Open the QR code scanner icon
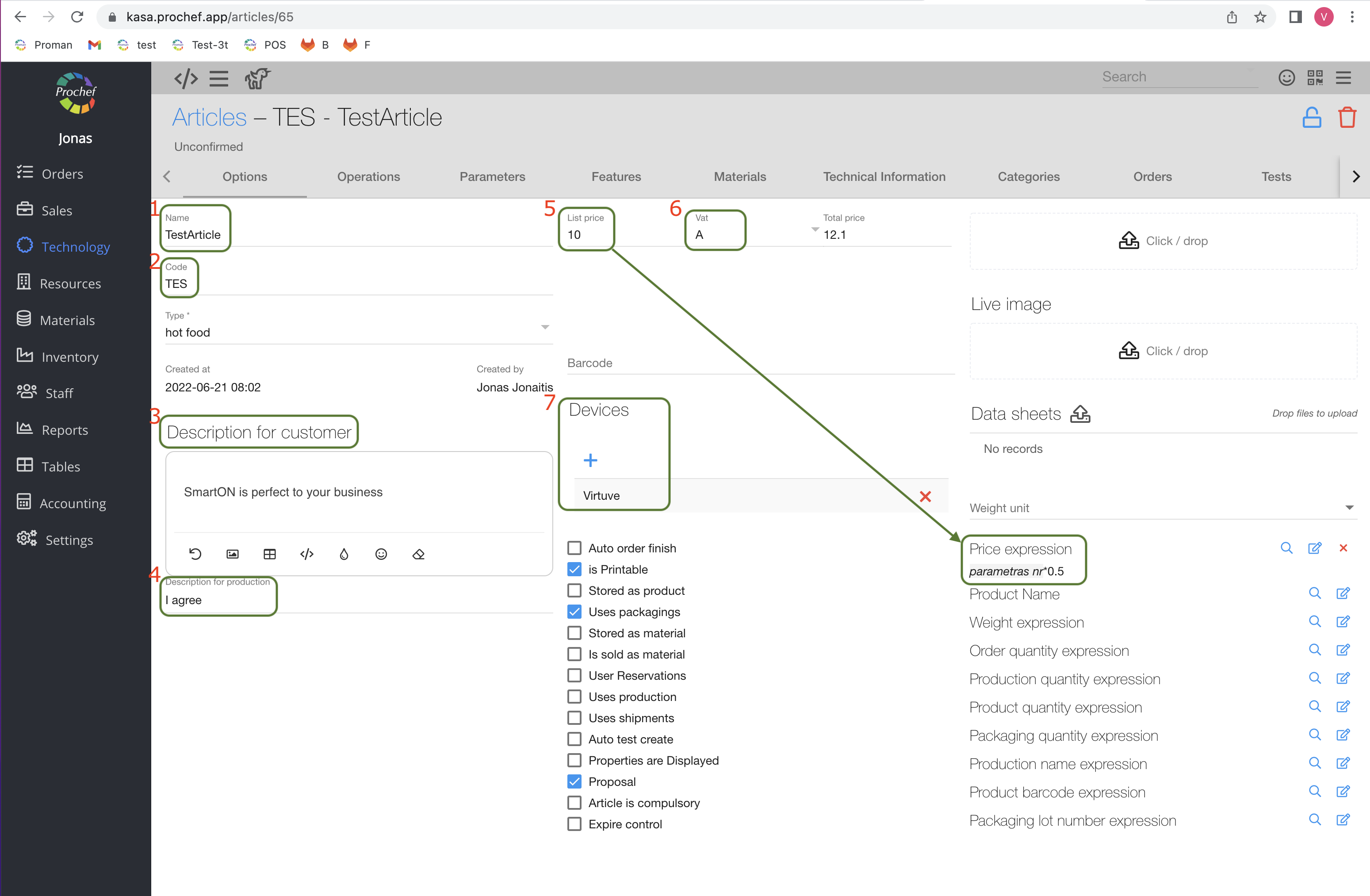 click(1315, 77)
